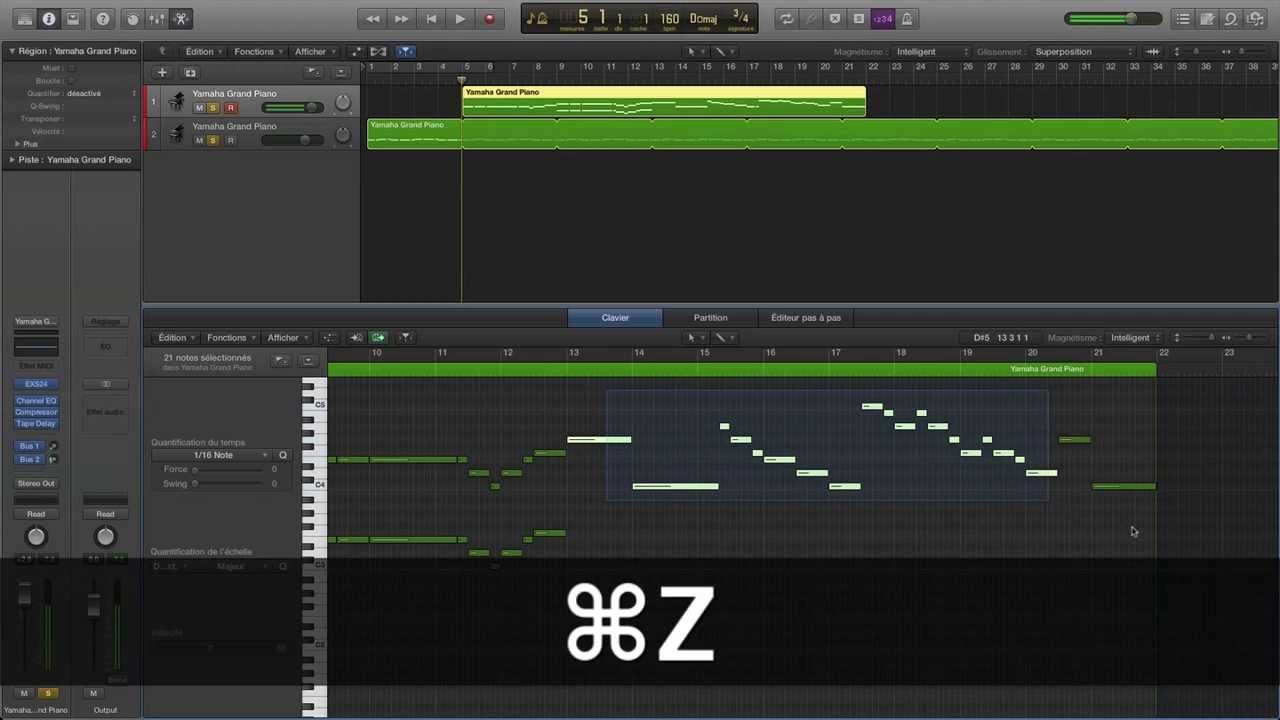Open 1/16 Note quantize dropdown
The image size is (1280, 720).
pyautogui.click(x=212, y=455)
